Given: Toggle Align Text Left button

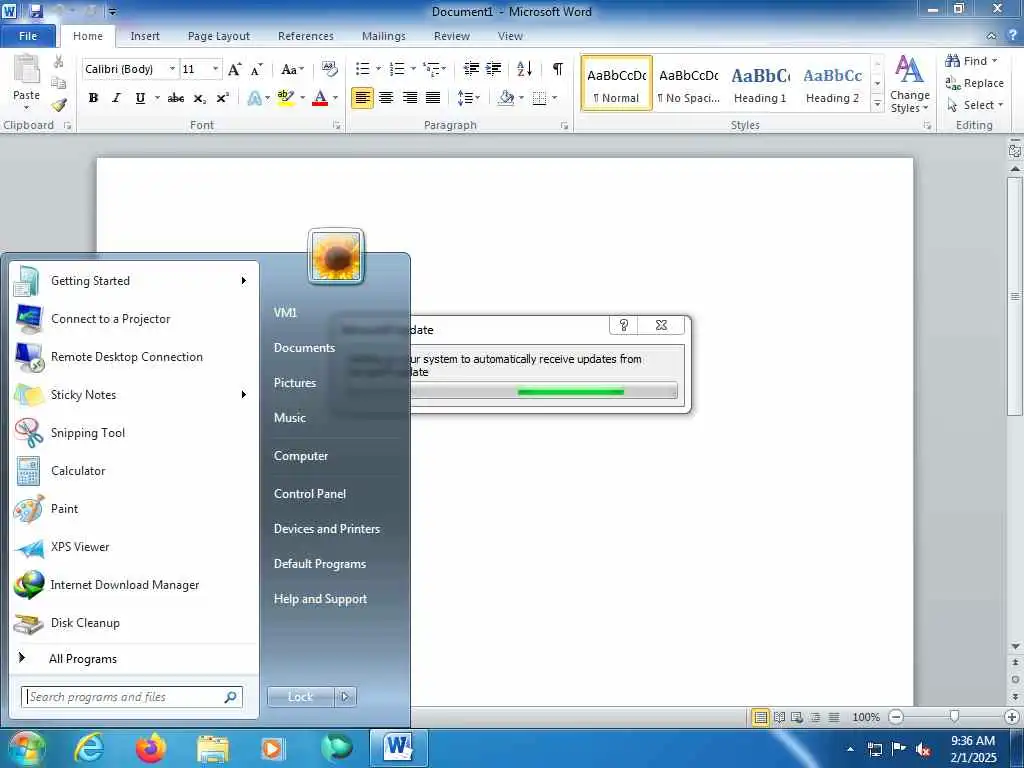Looking at the screenshot, I should 362,98.
